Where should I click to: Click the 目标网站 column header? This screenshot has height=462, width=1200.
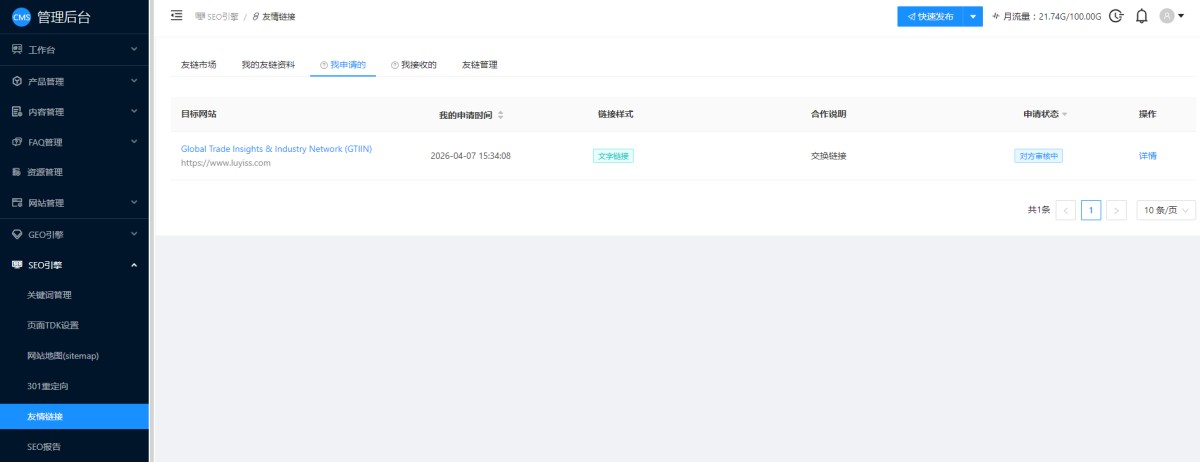pos(199,114)
